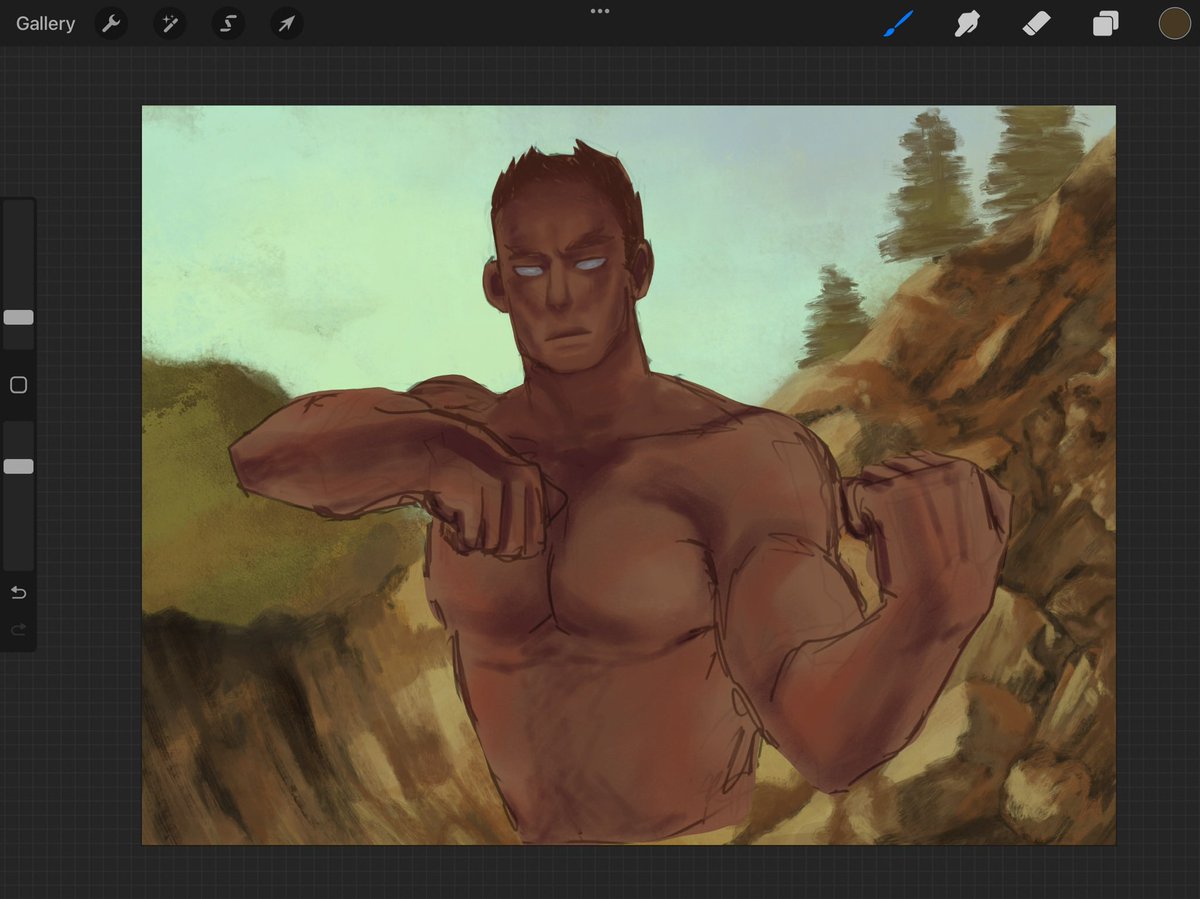Redo the last undone action
The width and height of the screenshot is (1200, 899).
tap(18, 629)
